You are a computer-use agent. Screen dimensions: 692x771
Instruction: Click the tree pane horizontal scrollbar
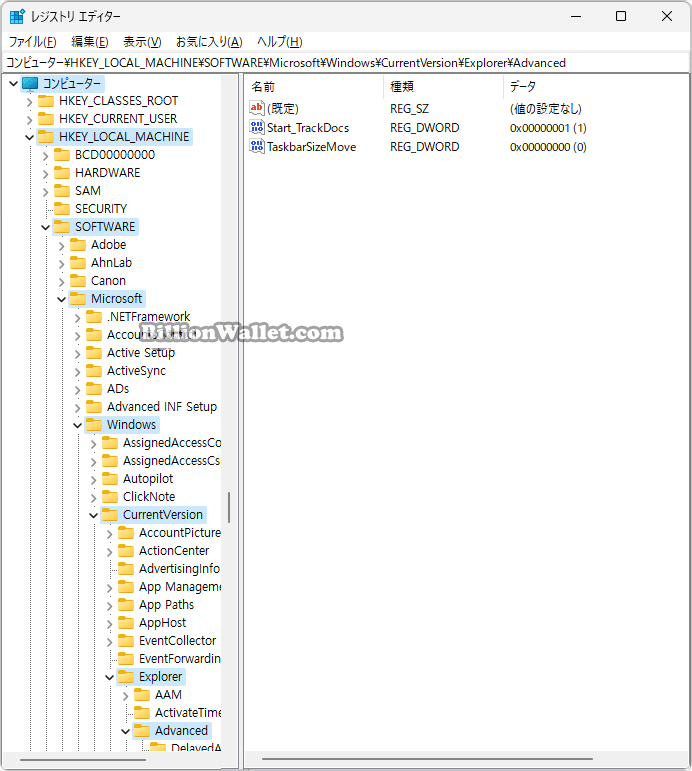tap(83, 760)
